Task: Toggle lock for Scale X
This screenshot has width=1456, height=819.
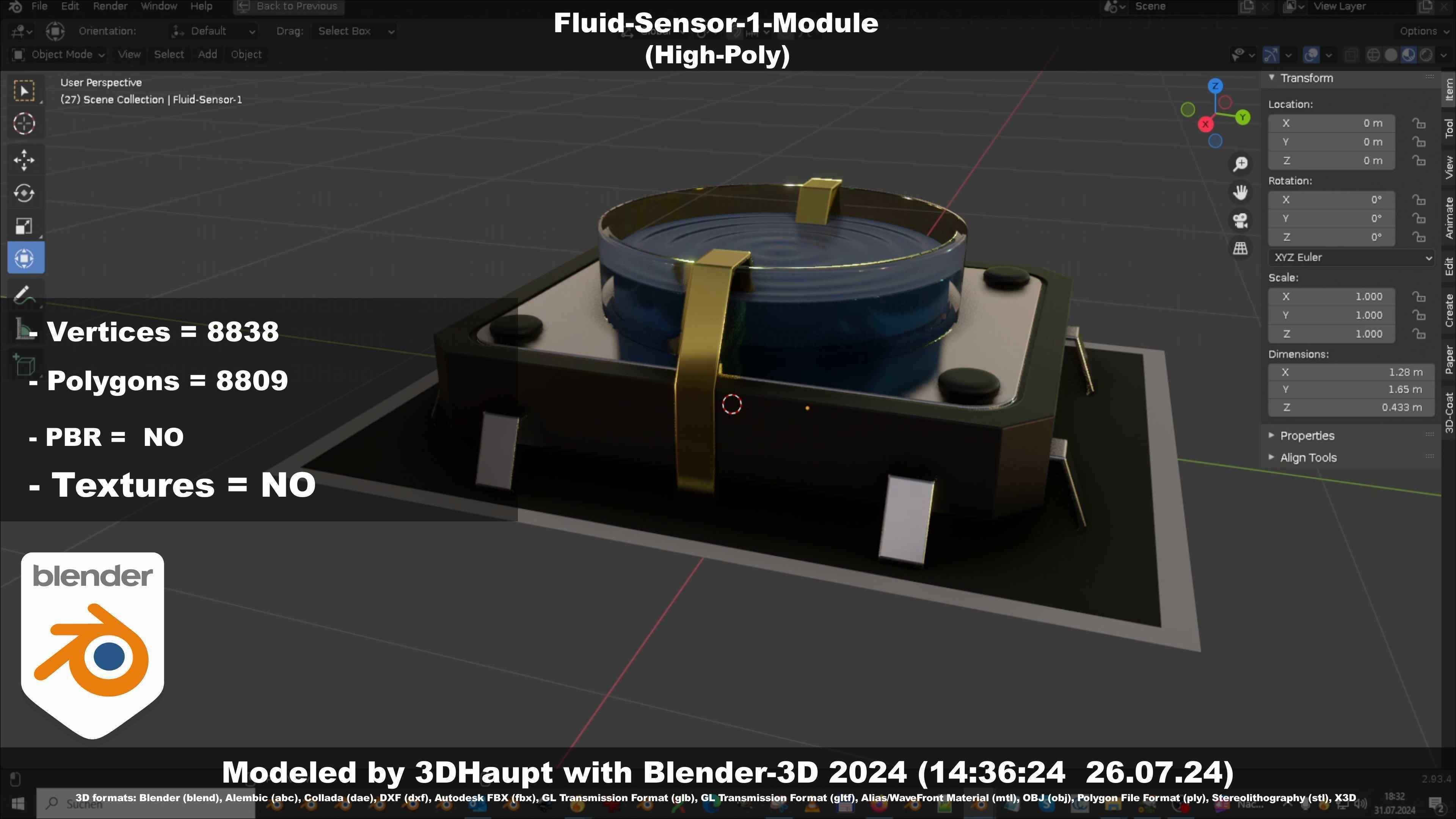Action: pyautogui.click(x=1419, y=296)
